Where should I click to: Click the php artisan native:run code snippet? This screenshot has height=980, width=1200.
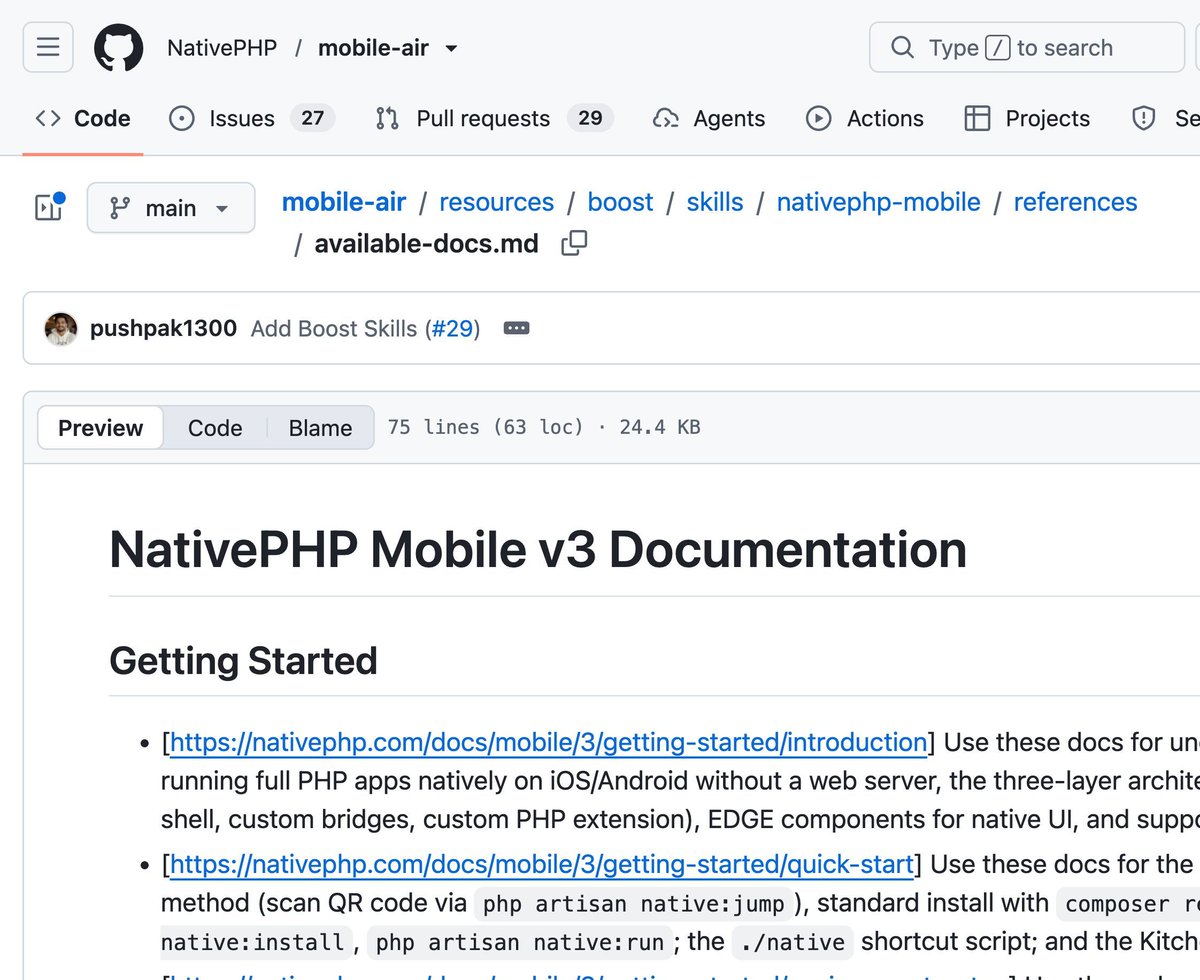pos(520,943)
